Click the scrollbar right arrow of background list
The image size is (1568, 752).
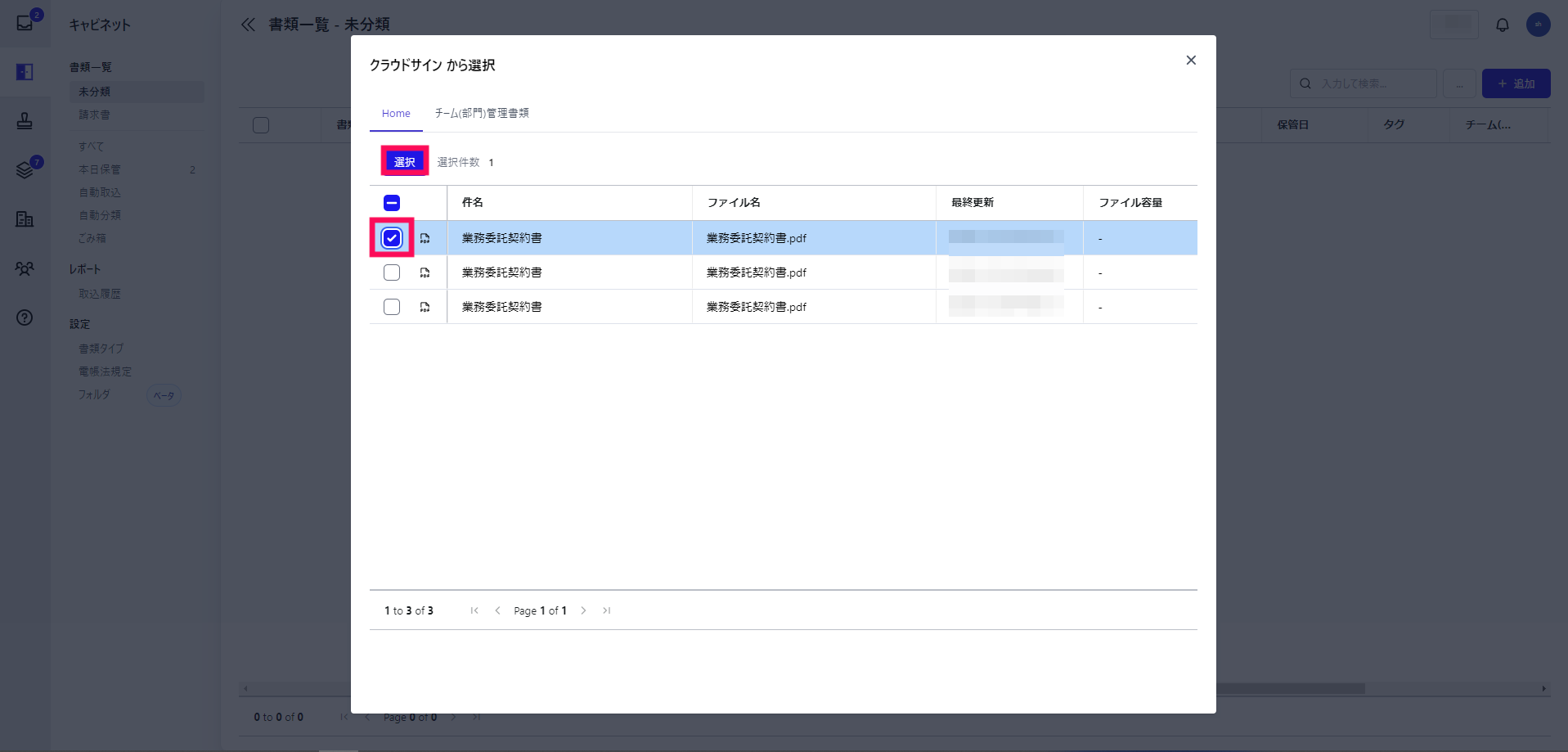pyautogui.click(x=1543, y=689)
